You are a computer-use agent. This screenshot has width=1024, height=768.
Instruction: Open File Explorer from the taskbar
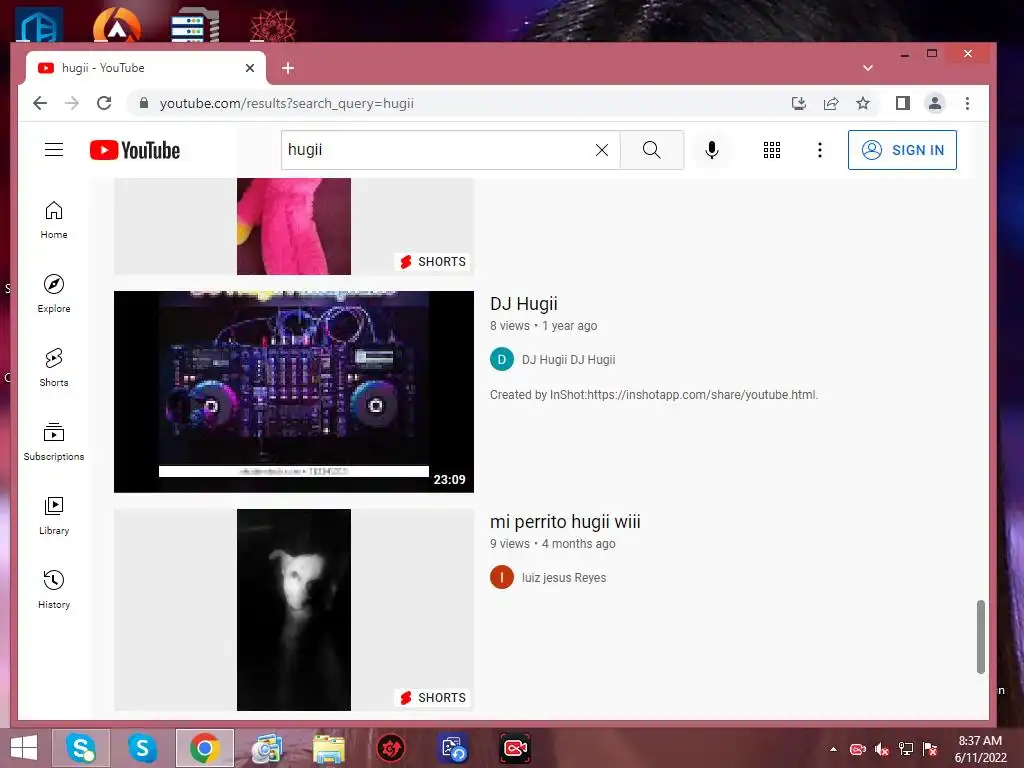(328, 748)
